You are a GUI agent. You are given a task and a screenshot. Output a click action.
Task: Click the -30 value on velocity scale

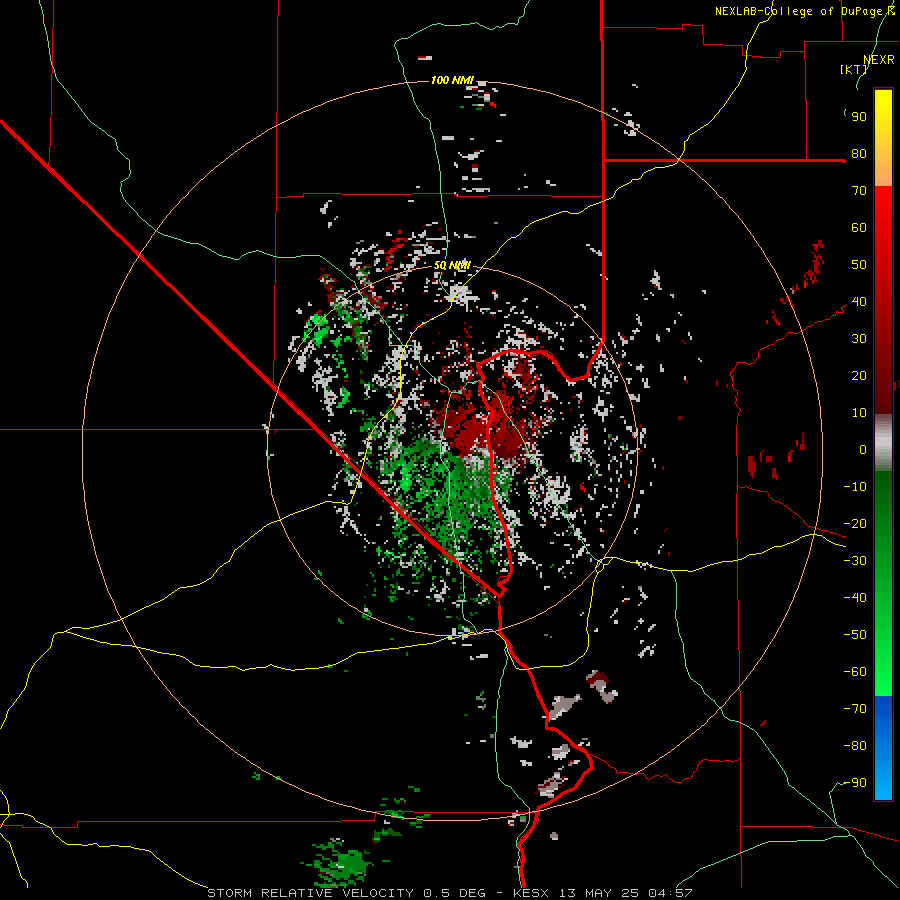click(855, 561)
